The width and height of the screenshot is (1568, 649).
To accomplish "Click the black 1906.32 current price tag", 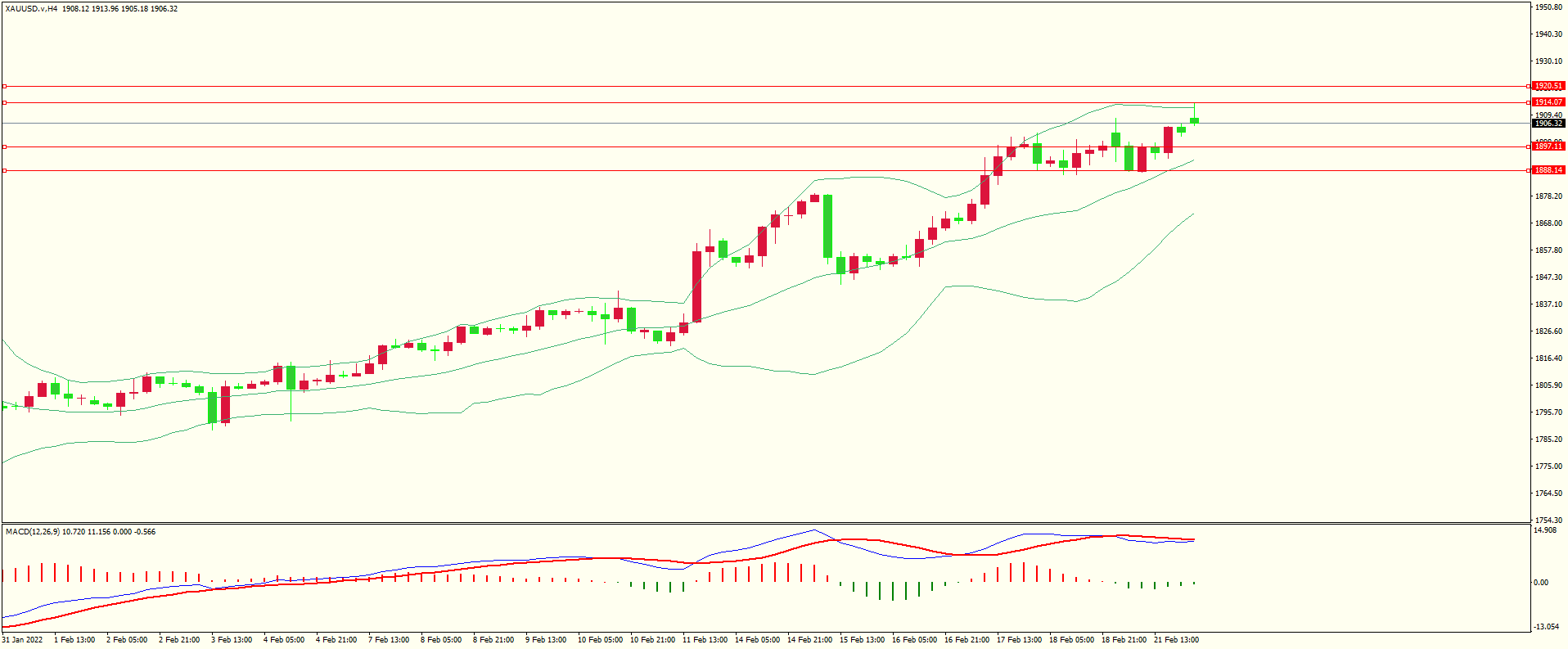I will 1548,124.
